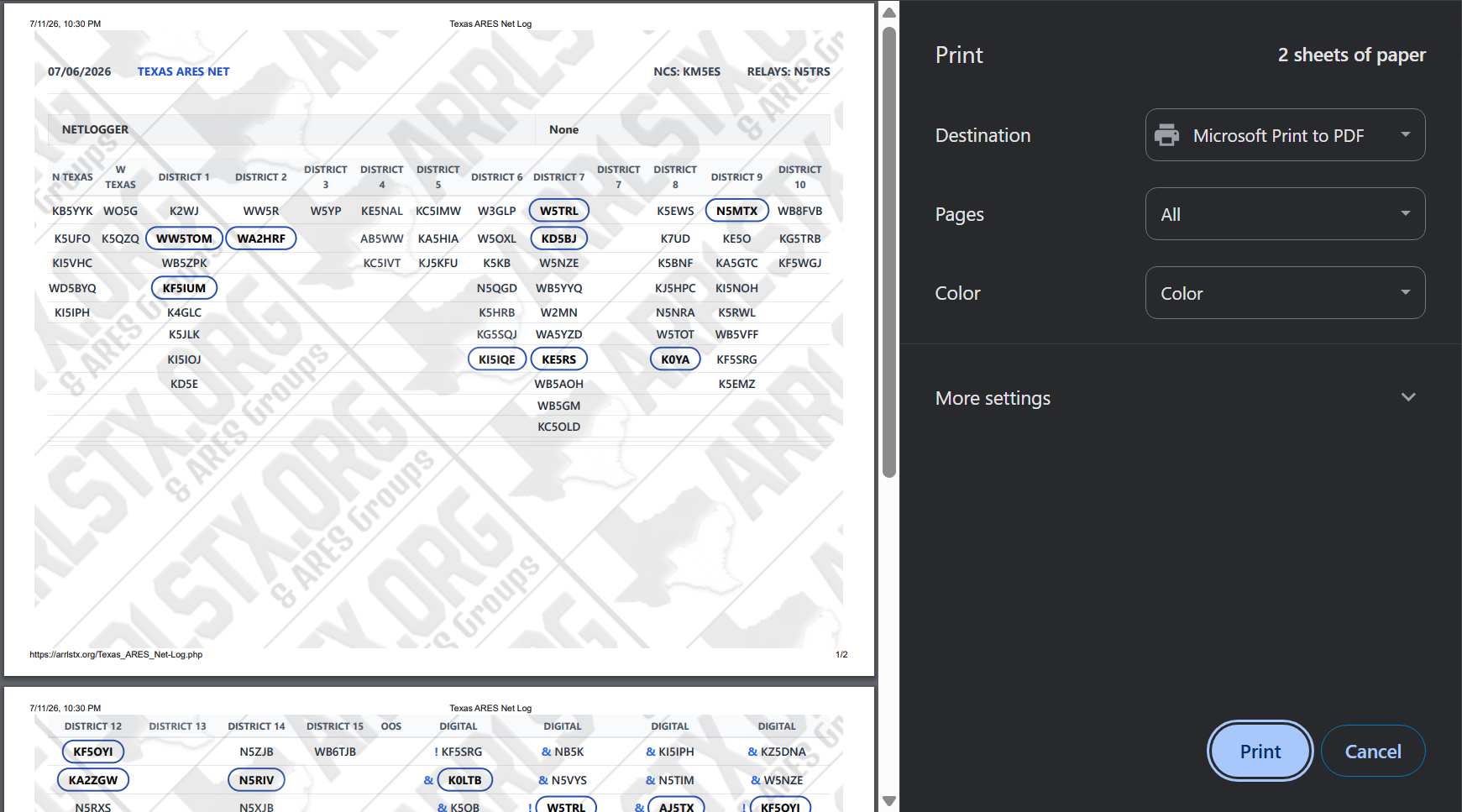Click the date 07/06/2026 in preview
The width and height of the screenshot is (1462, 812).
click(x=80, y=71)
